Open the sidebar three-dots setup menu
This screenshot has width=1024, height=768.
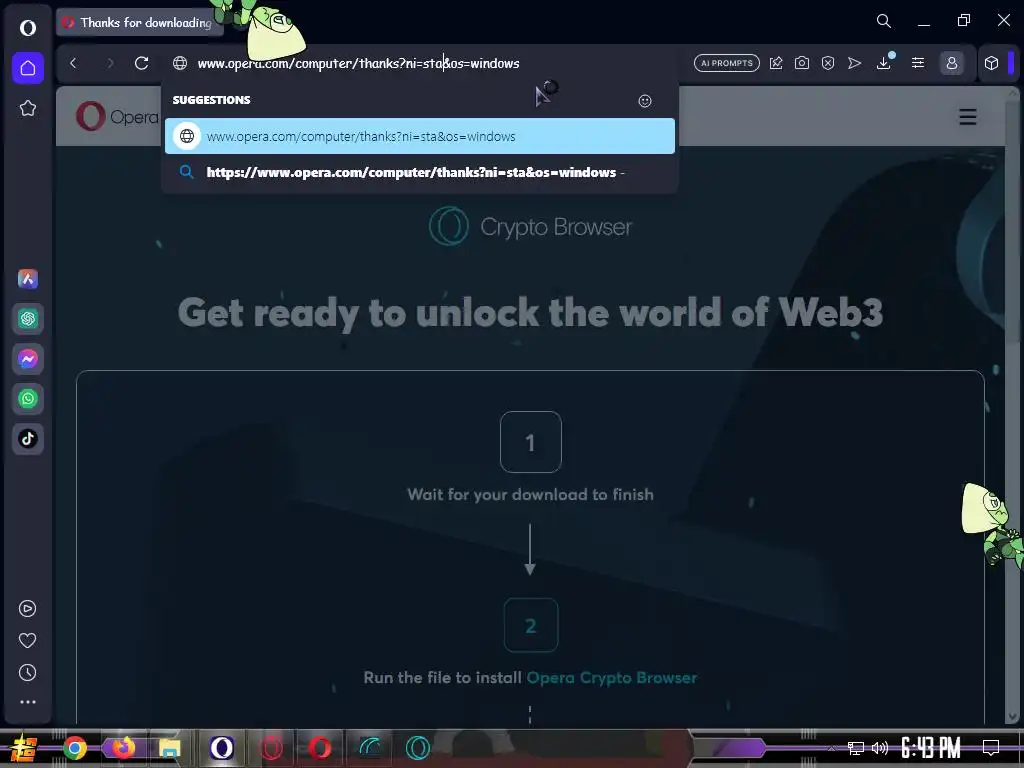tap(27, 702)
